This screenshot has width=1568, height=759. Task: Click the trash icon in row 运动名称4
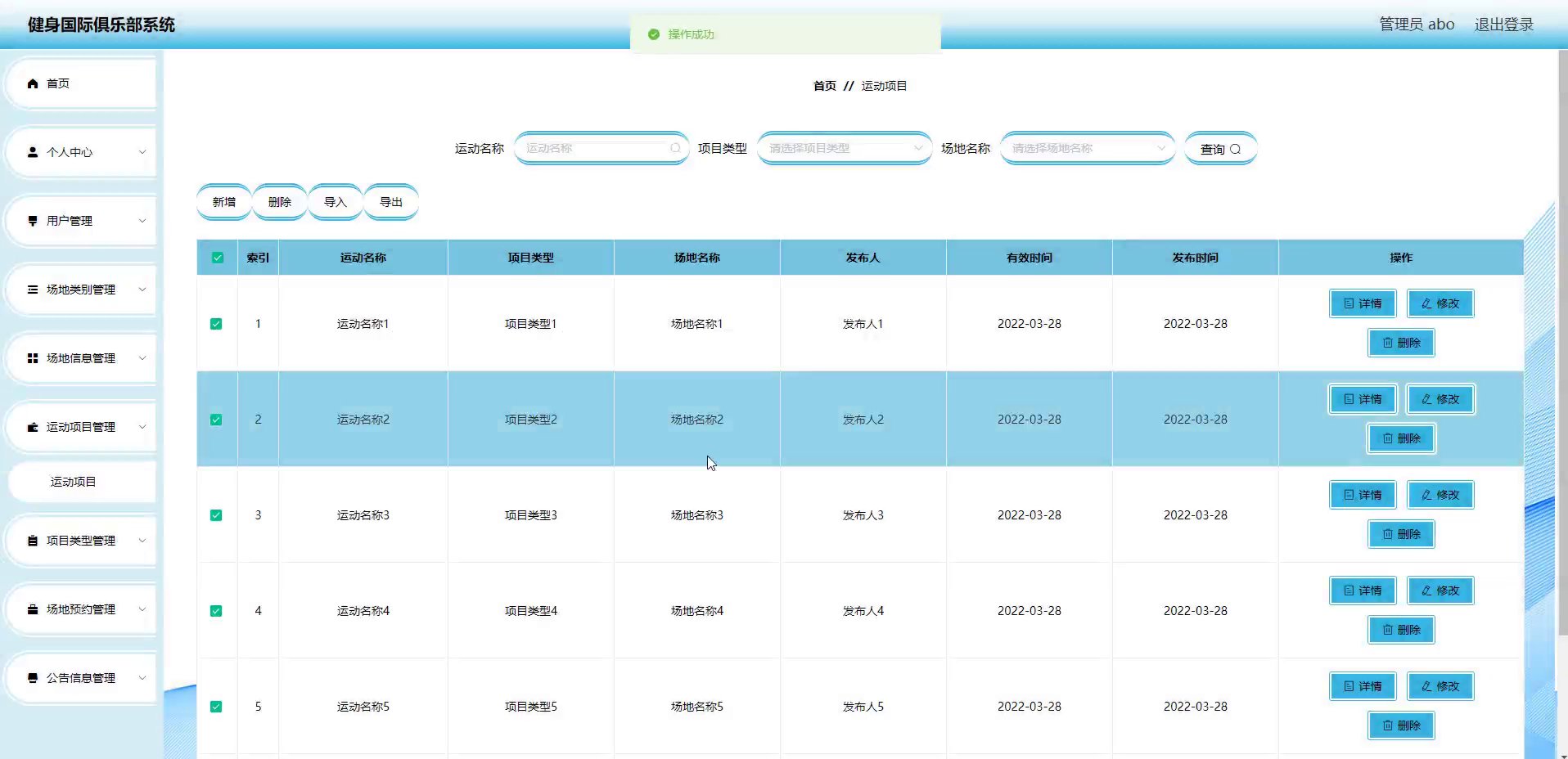pyautogui.click(x=1387, y=630)
